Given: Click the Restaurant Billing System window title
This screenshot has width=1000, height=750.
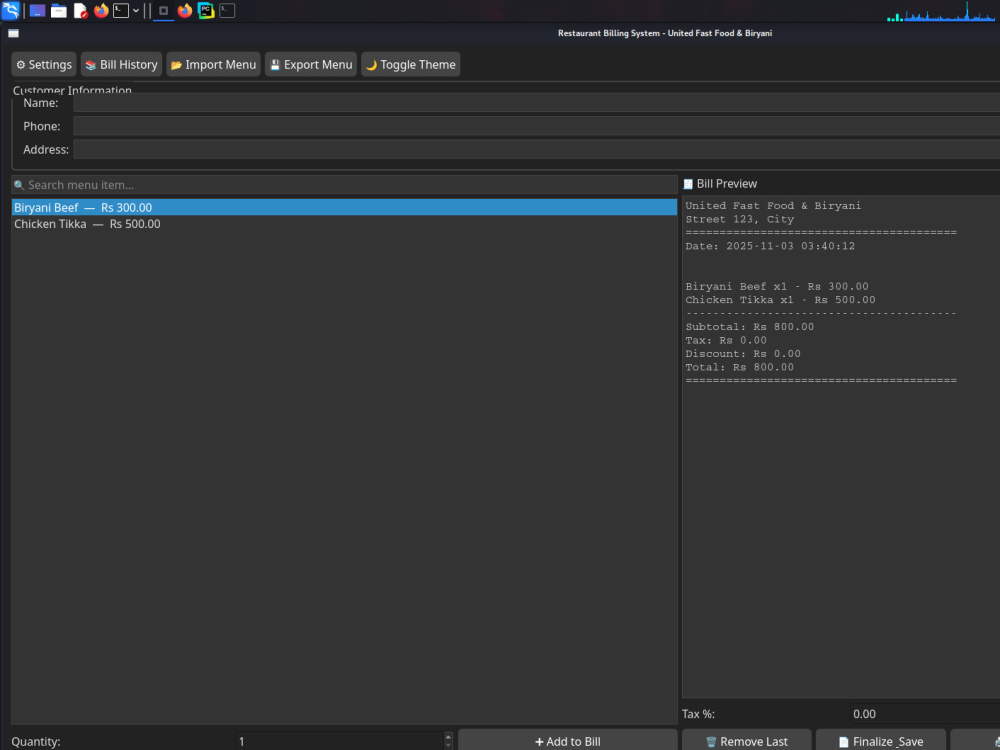Looking at the screenshot, I should (665, 33).
